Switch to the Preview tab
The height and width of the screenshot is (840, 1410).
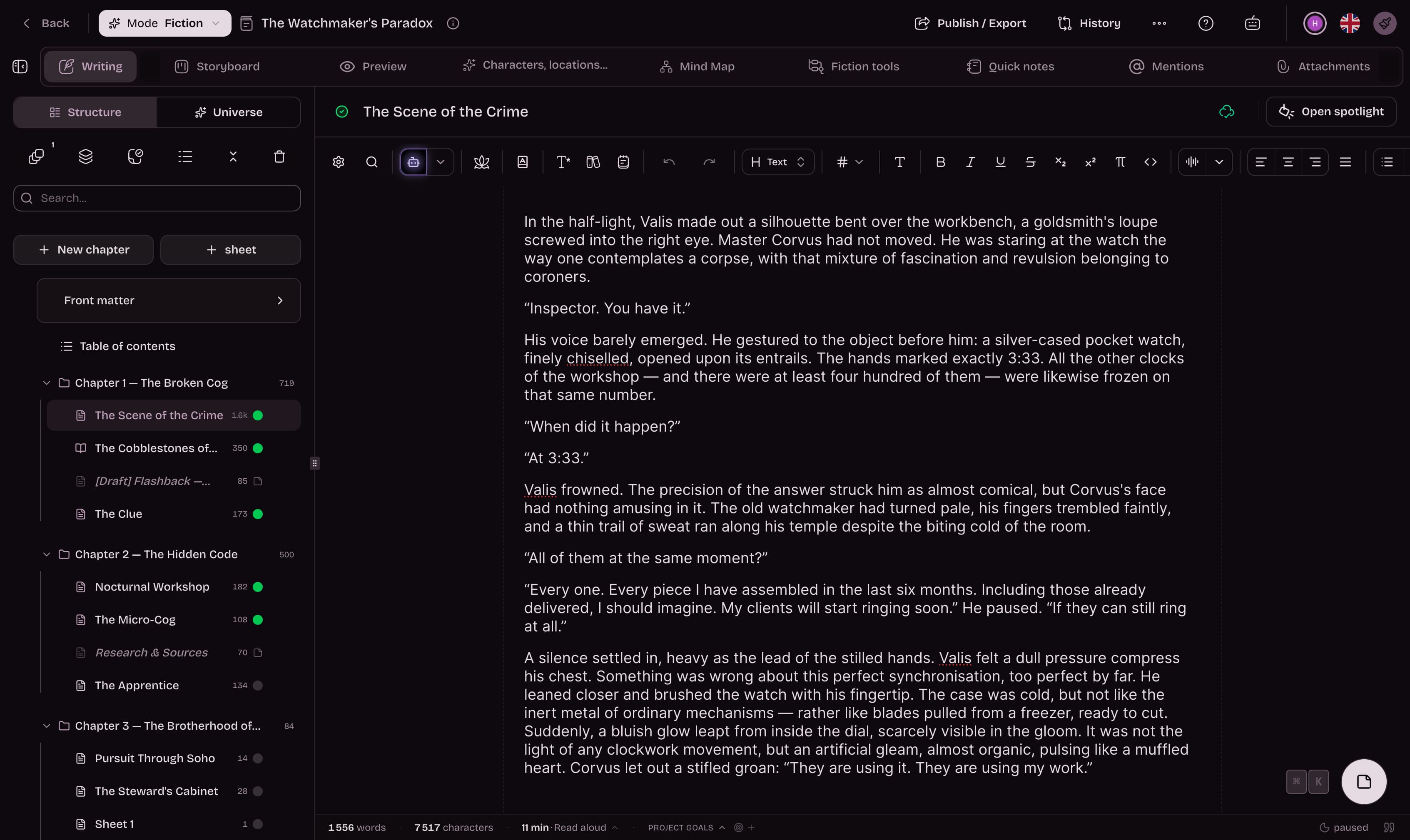373,67
